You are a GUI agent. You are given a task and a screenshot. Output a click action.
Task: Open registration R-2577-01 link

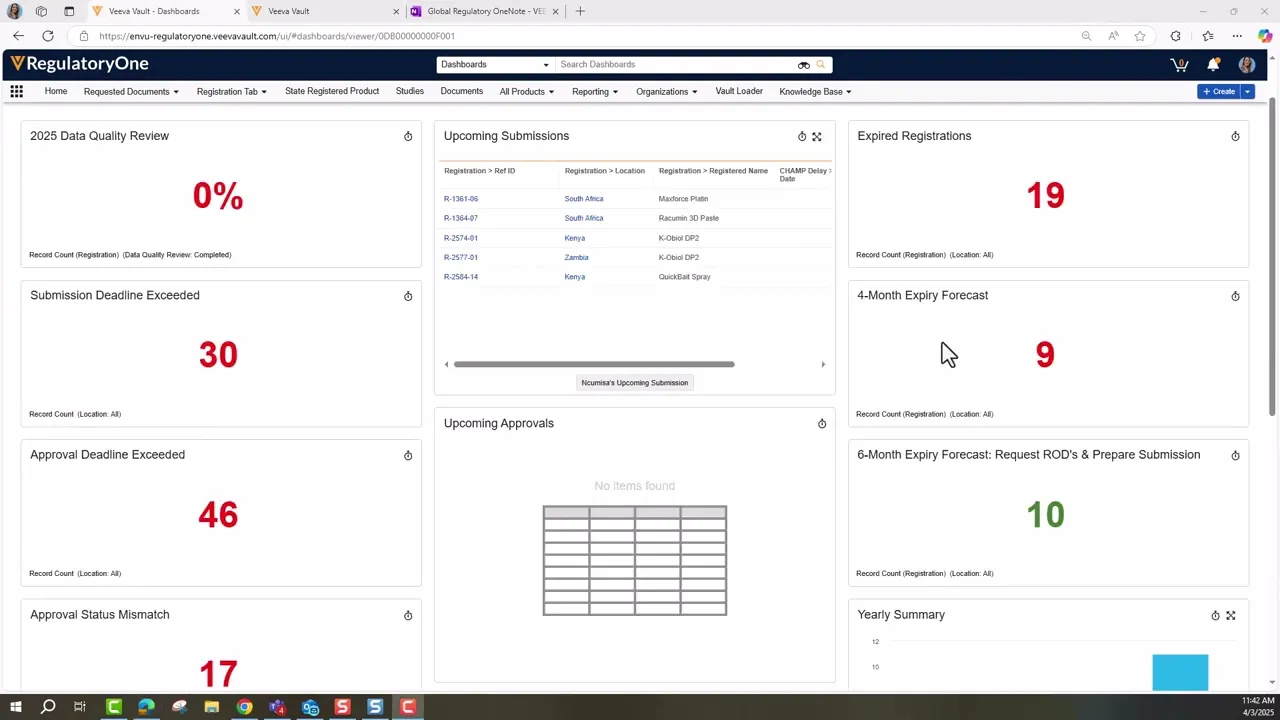[461, 257]
